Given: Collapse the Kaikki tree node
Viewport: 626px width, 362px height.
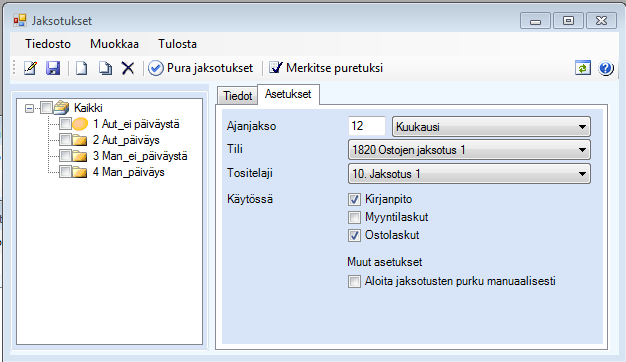Looking at the screenshot, I should coord(29,108).
